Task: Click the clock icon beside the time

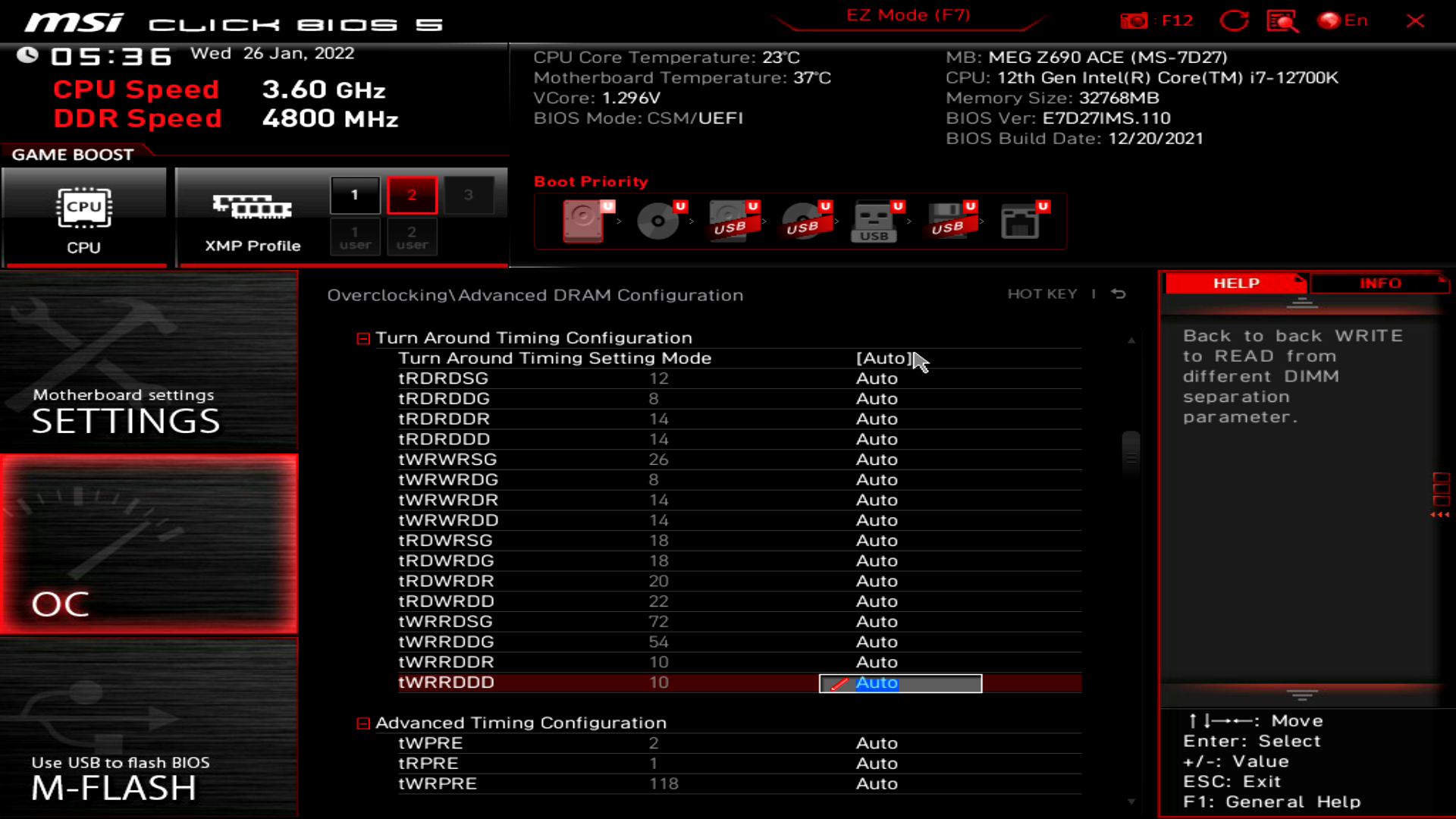Action: 27,55
